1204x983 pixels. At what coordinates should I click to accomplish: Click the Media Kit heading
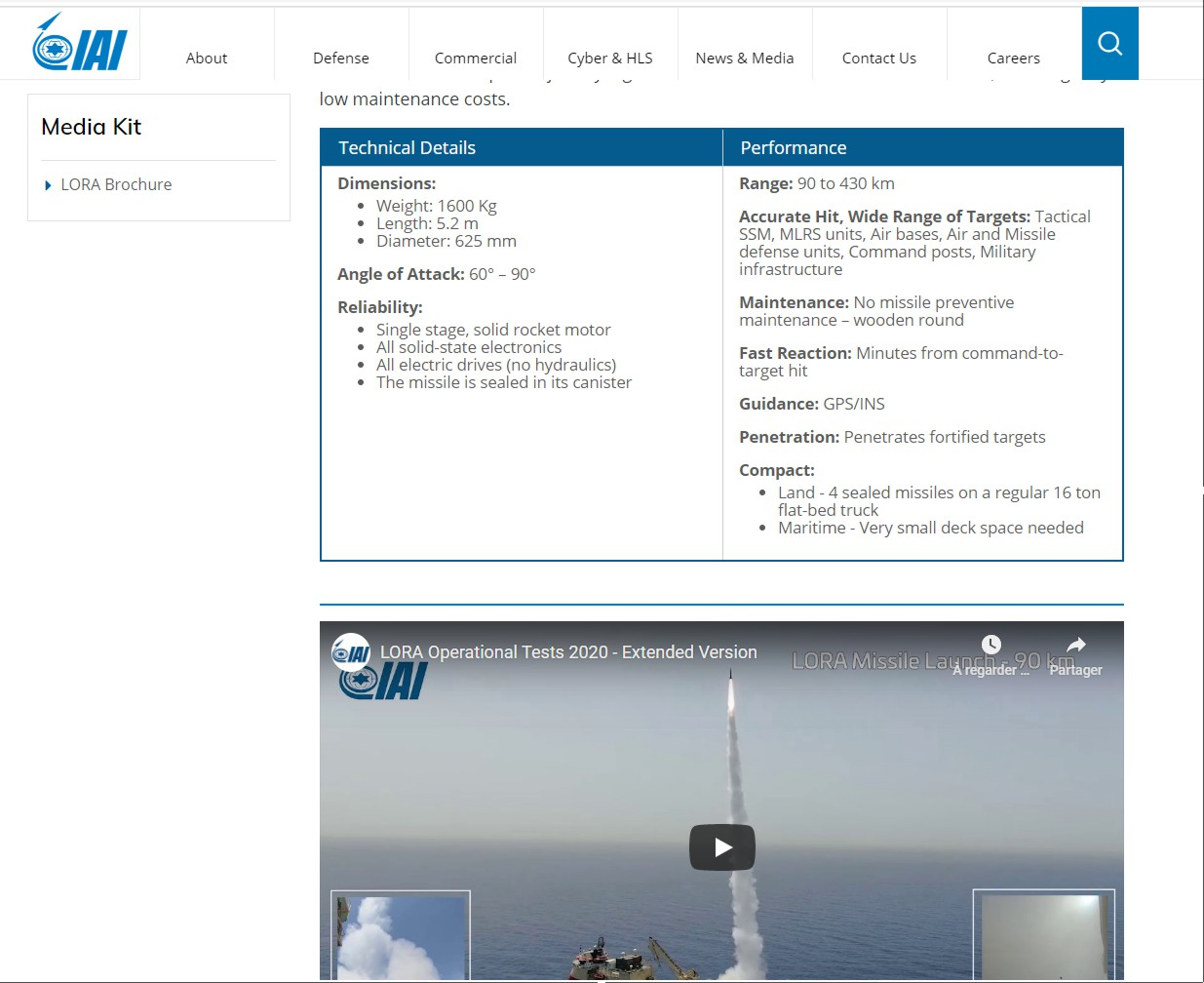click(92, 127)
